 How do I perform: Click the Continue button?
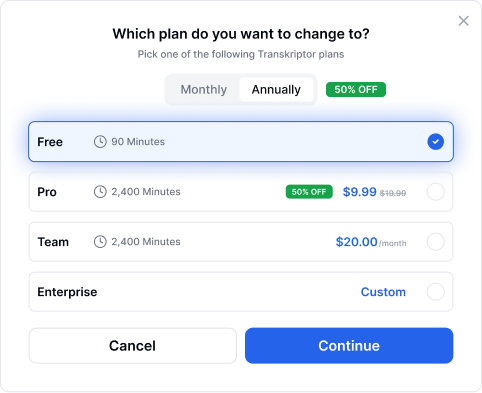click(349, 346)
